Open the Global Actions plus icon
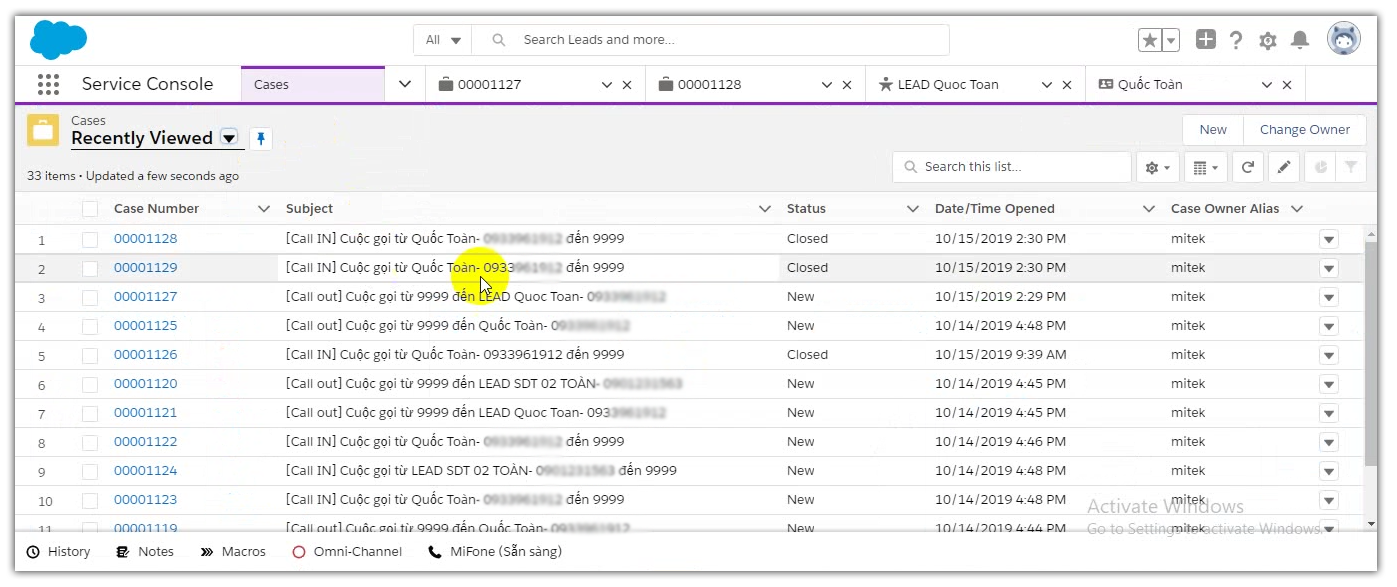 (x=1206, y=40)
